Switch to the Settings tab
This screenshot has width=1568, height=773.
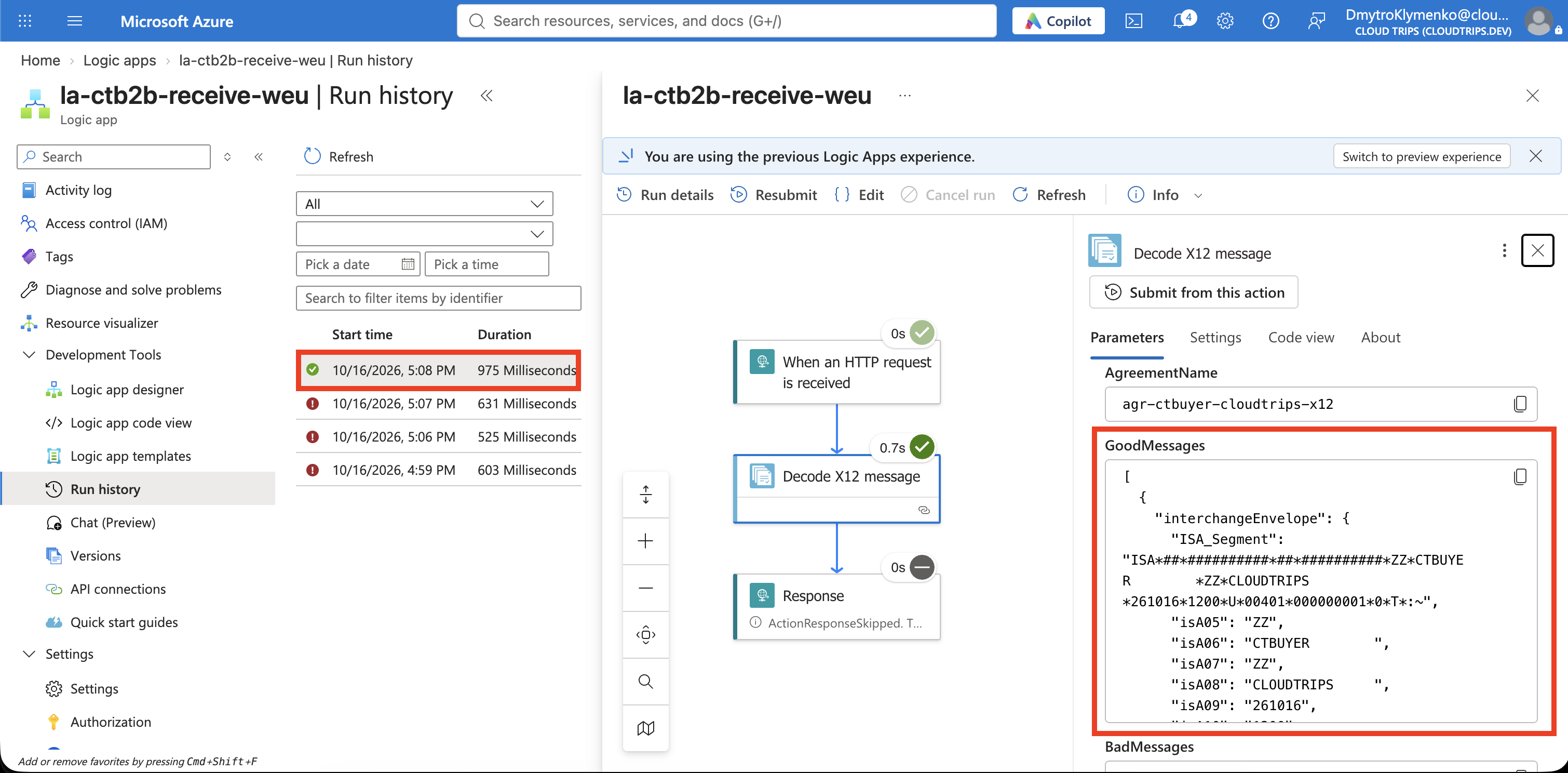1215,338
